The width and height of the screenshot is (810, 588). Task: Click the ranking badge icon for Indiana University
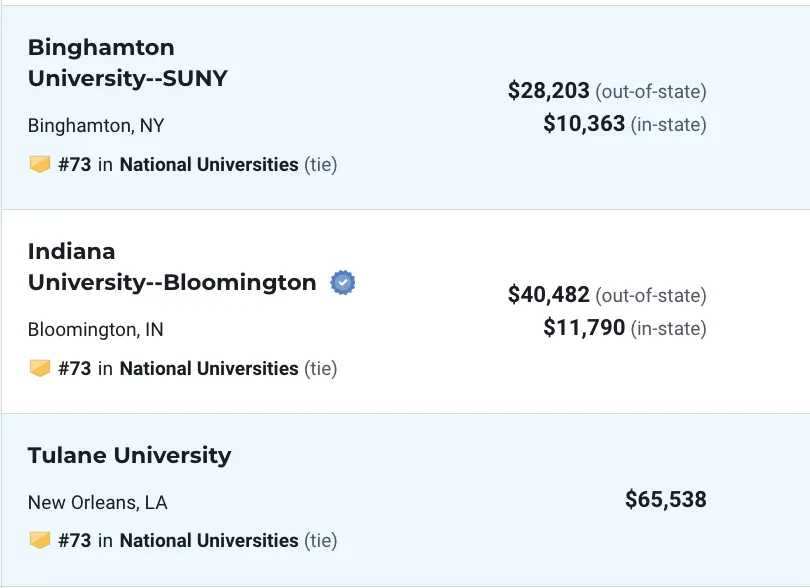point(39,368)
